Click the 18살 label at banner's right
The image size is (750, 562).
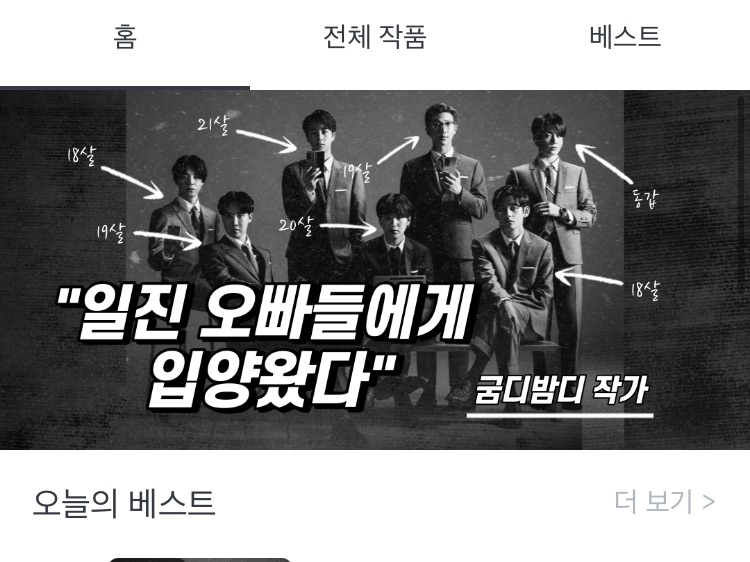click(x=645, y=290)
